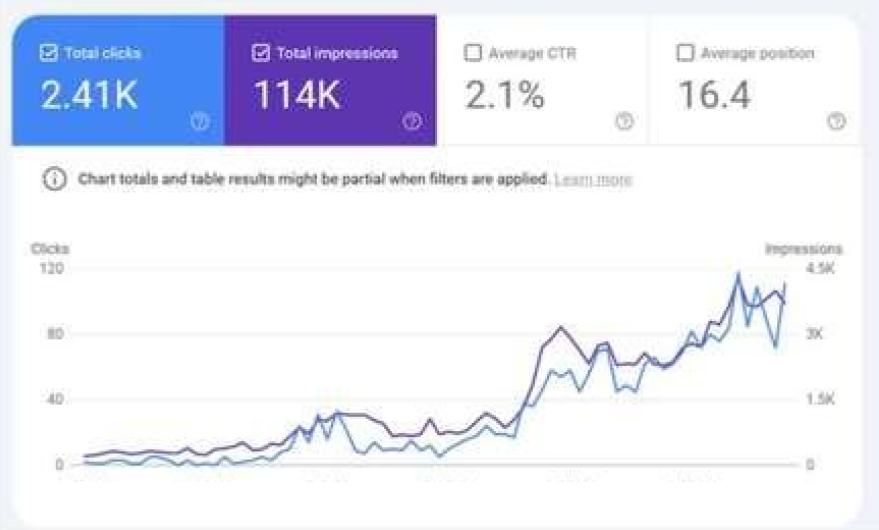Uncheck the Total clicks checkbox
The width and height of the screenshot is (879, 530).
48,53
